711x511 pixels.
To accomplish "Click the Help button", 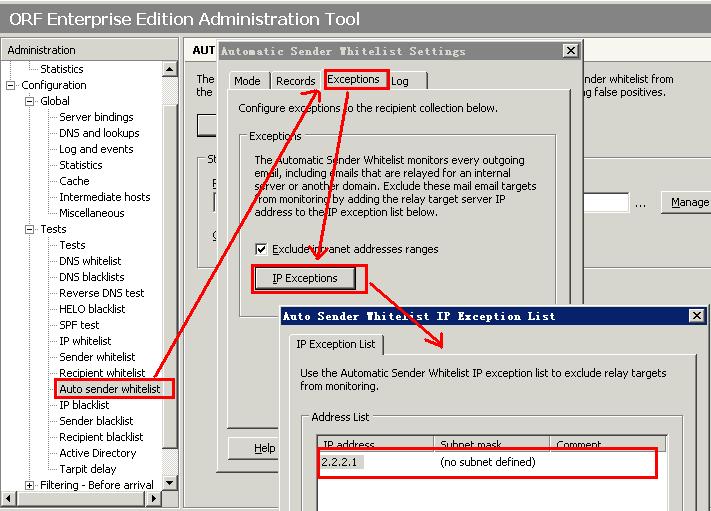I will click(x=264, y=448).
